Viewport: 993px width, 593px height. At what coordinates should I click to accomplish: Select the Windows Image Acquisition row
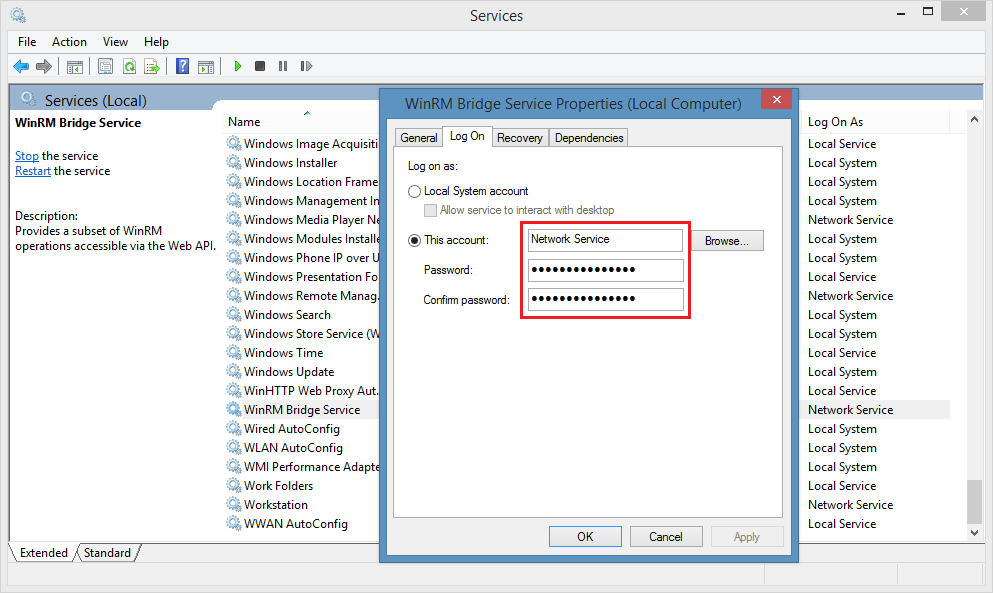pyautogui.click(x=303, y=143)
